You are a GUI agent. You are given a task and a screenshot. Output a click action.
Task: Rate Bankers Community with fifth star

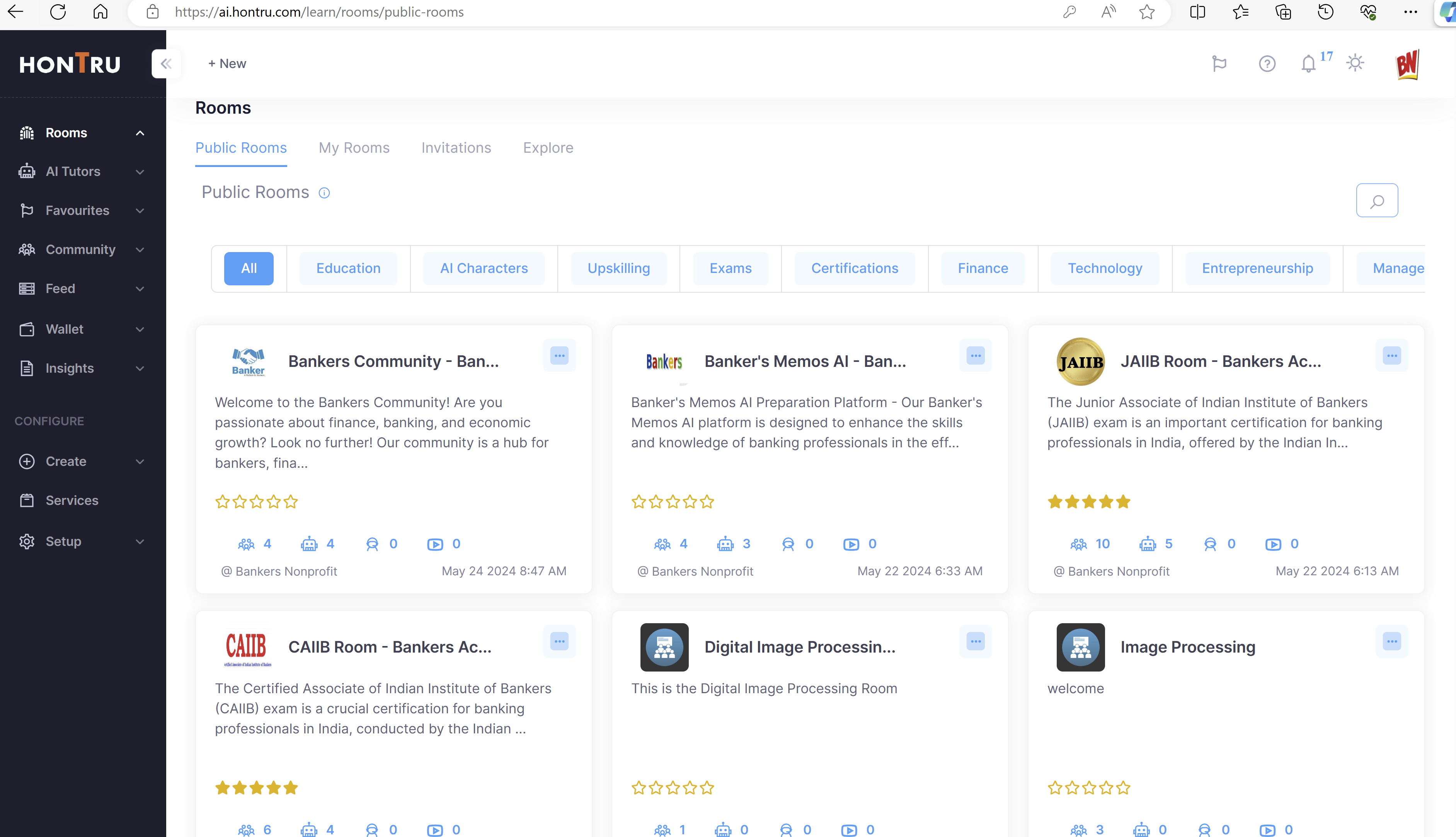click(x=291, y=502)
